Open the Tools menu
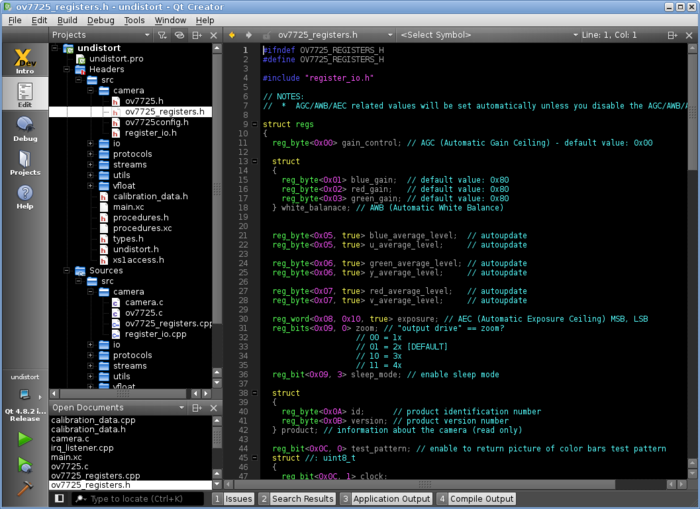The height and width of the screenshot is (509, 700). click(x=134, y=20)
